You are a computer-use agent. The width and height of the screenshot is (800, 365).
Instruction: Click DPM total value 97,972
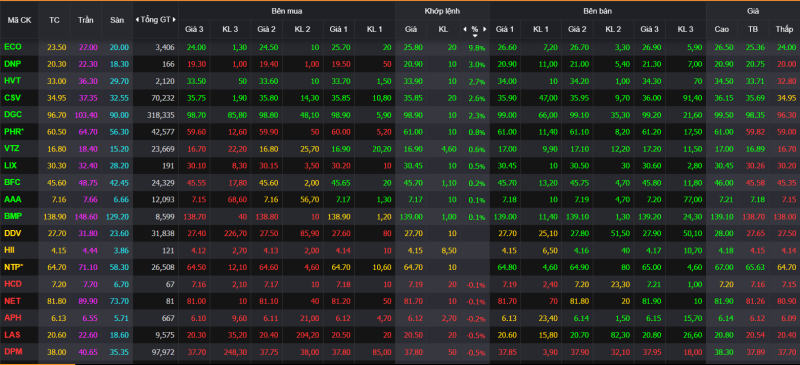tap(162, 352)
